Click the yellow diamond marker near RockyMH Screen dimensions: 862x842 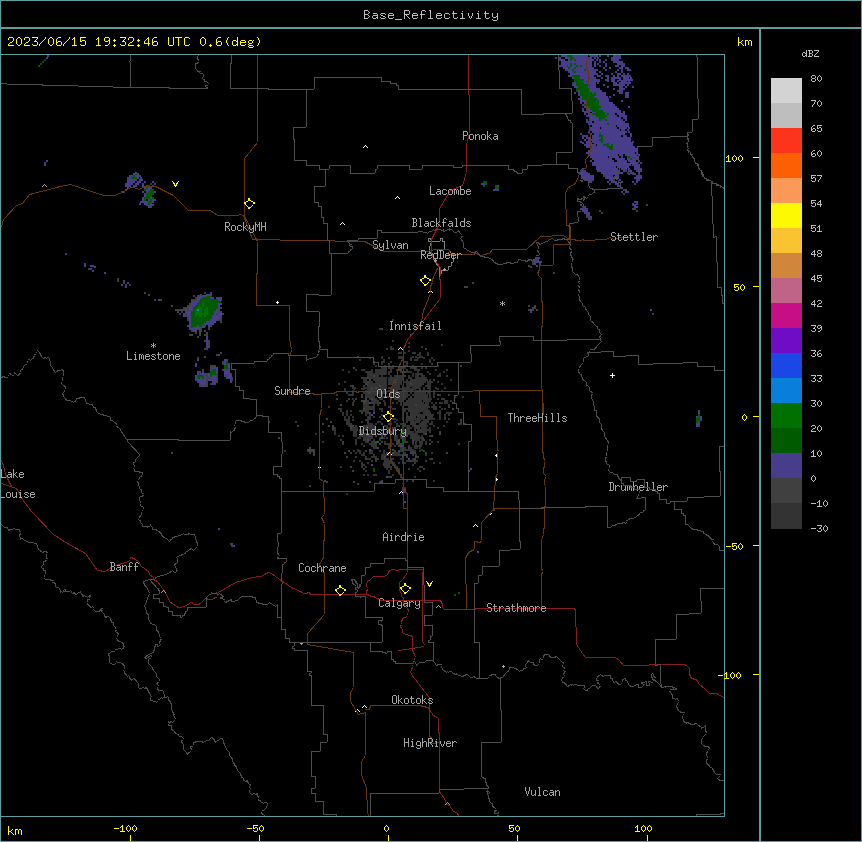[249, 203]
